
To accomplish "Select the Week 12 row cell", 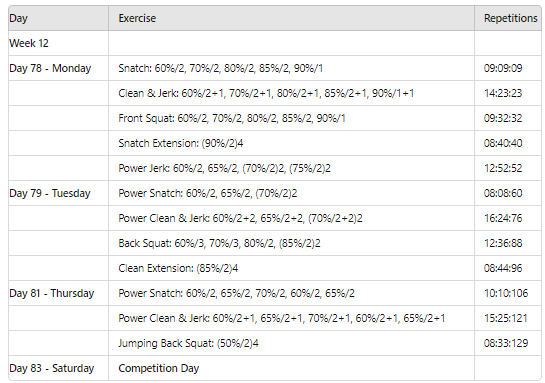I will (58, 43).
